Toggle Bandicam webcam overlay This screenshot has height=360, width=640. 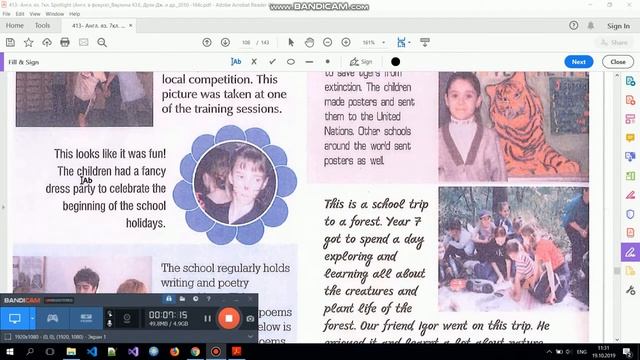[127, 318]
